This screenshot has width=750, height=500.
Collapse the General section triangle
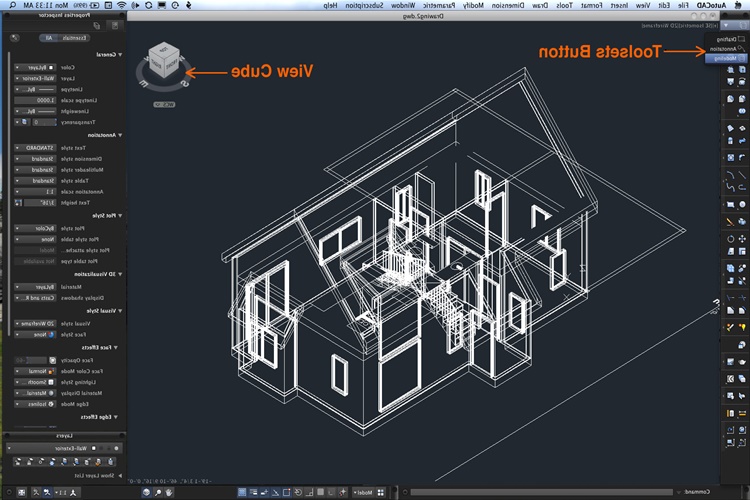[120, 55]
